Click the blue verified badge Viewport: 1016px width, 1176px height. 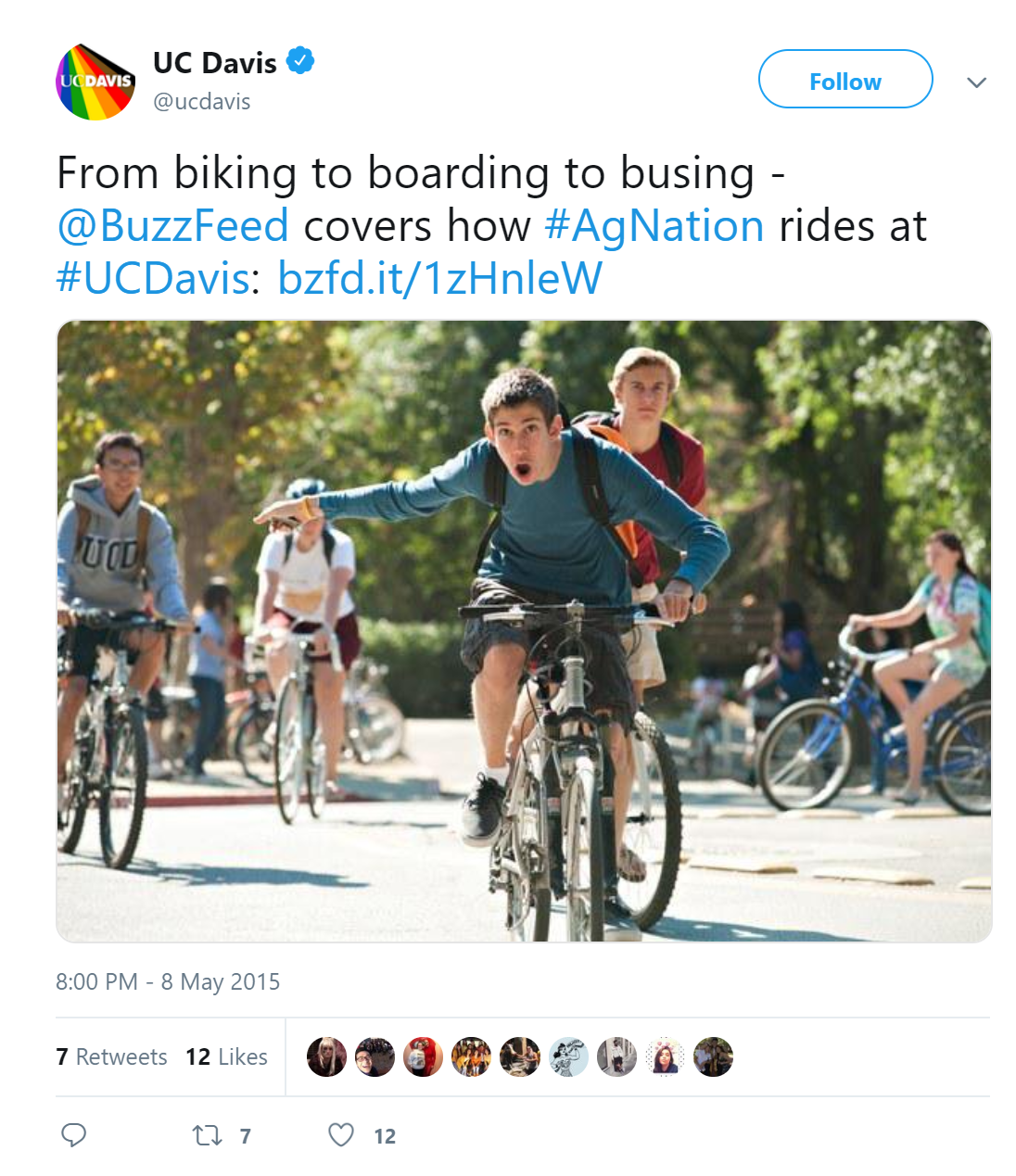[x=300, y=61]
